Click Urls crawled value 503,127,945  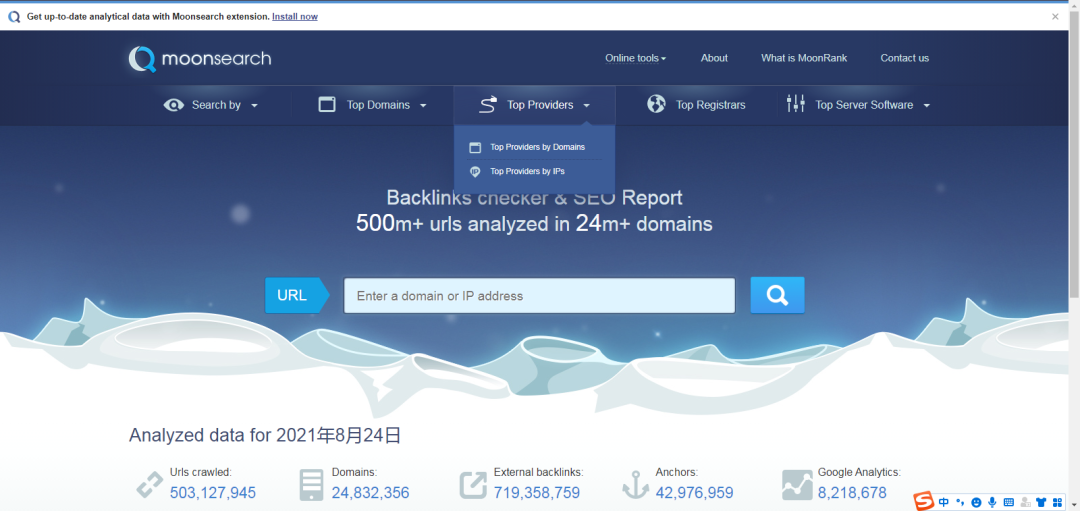[213, 492]
